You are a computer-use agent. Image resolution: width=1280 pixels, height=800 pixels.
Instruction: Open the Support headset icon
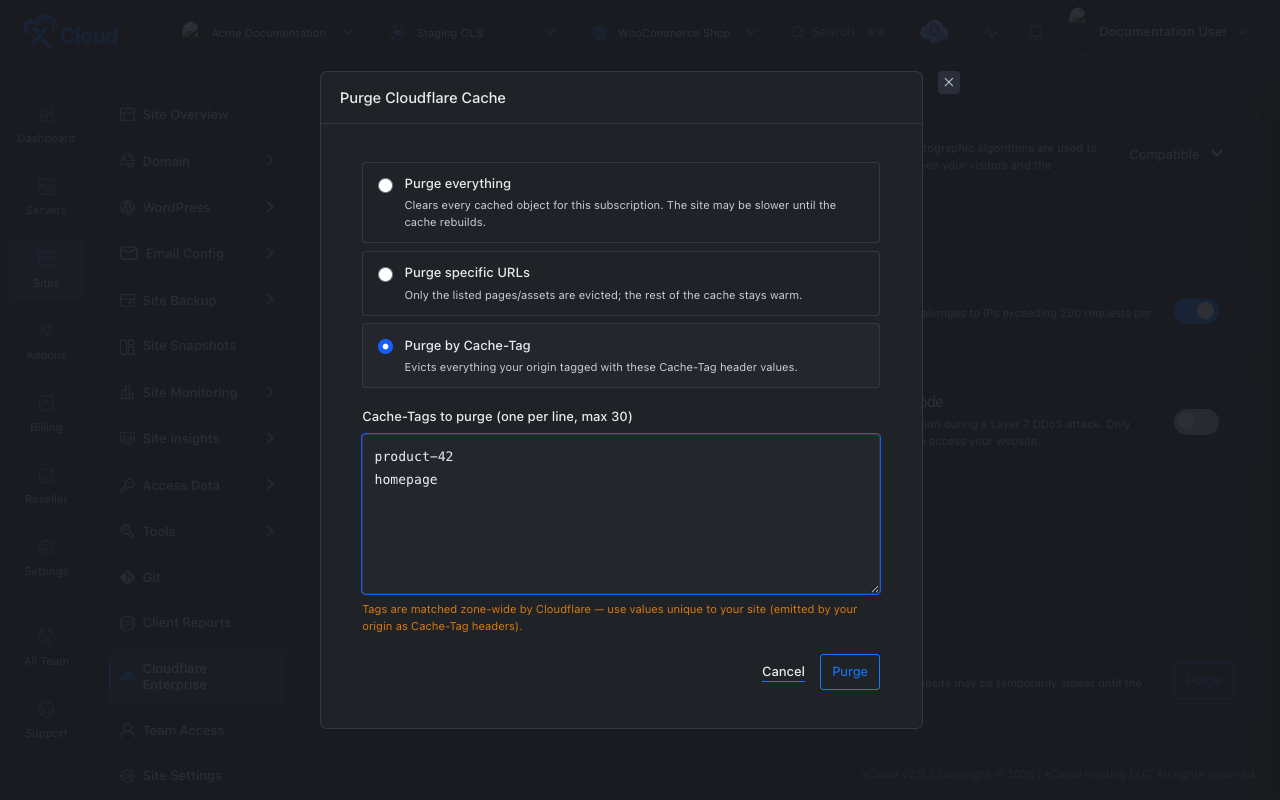(46, 709)
